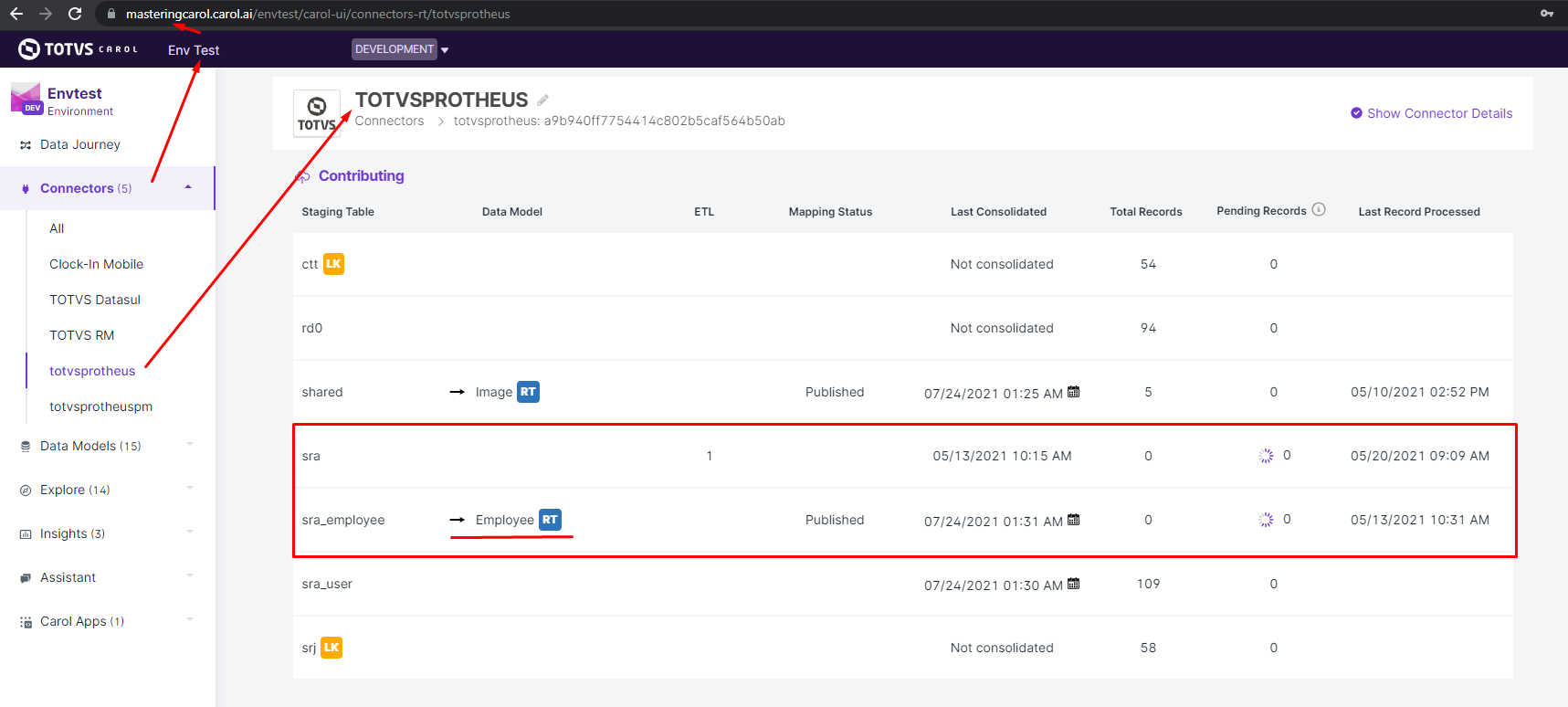Screen dimensions: 1568x707
Task: Click the Pending Records info icon
Action: 1319,210
